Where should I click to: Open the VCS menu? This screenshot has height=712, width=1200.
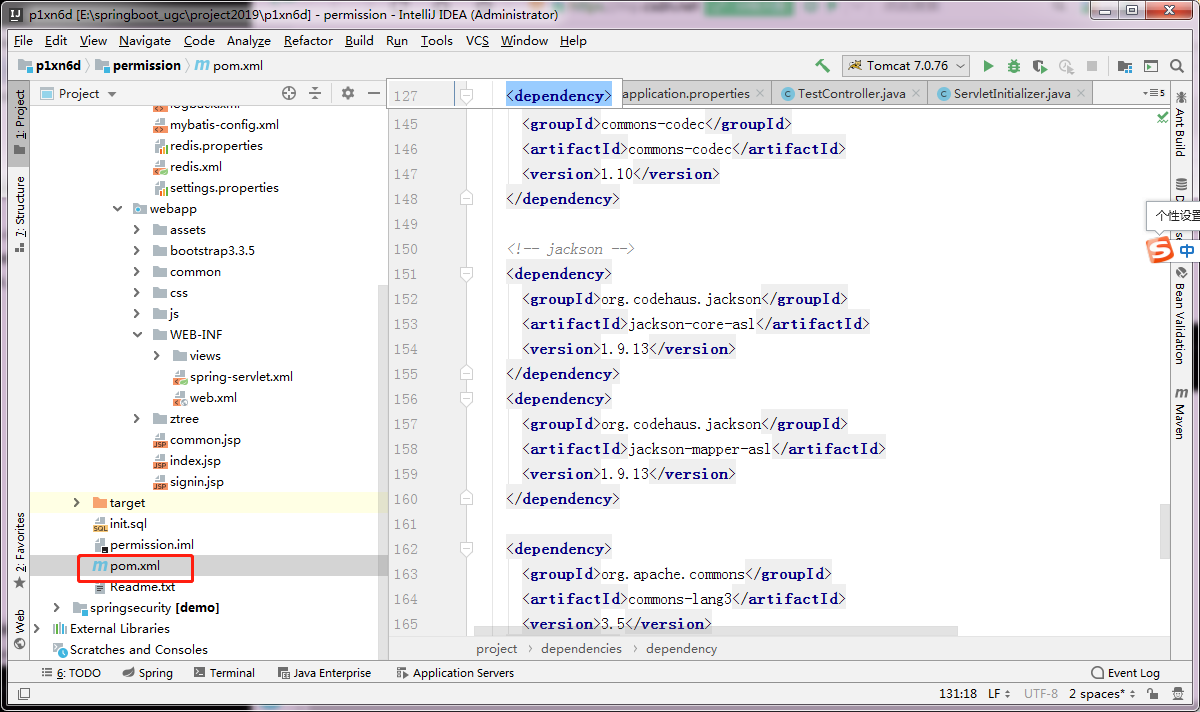(477, 41)
